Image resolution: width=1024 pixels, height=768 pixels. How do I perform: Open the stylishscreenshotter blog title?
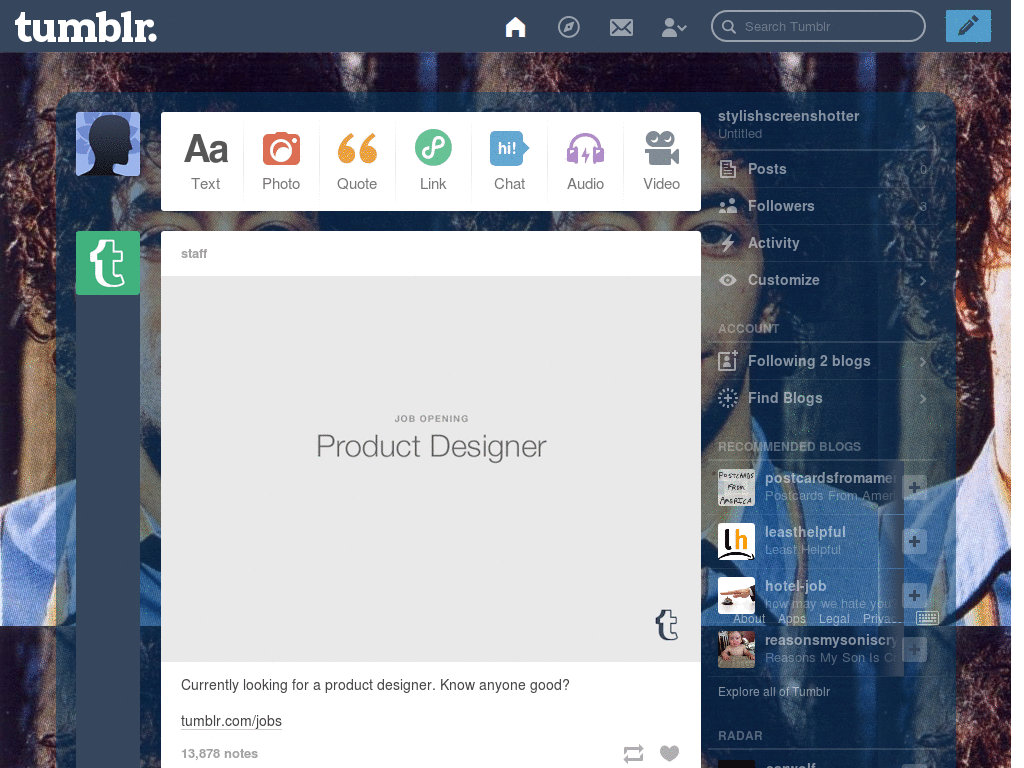[x=788, y=116]
